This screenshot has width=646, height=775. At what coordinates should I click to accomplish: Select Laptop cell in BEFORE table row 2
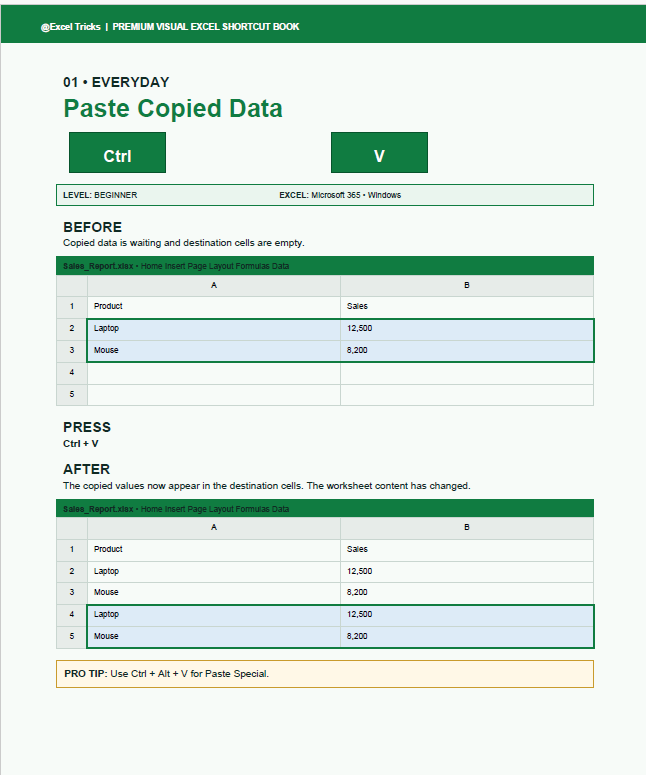coord(214,329)
